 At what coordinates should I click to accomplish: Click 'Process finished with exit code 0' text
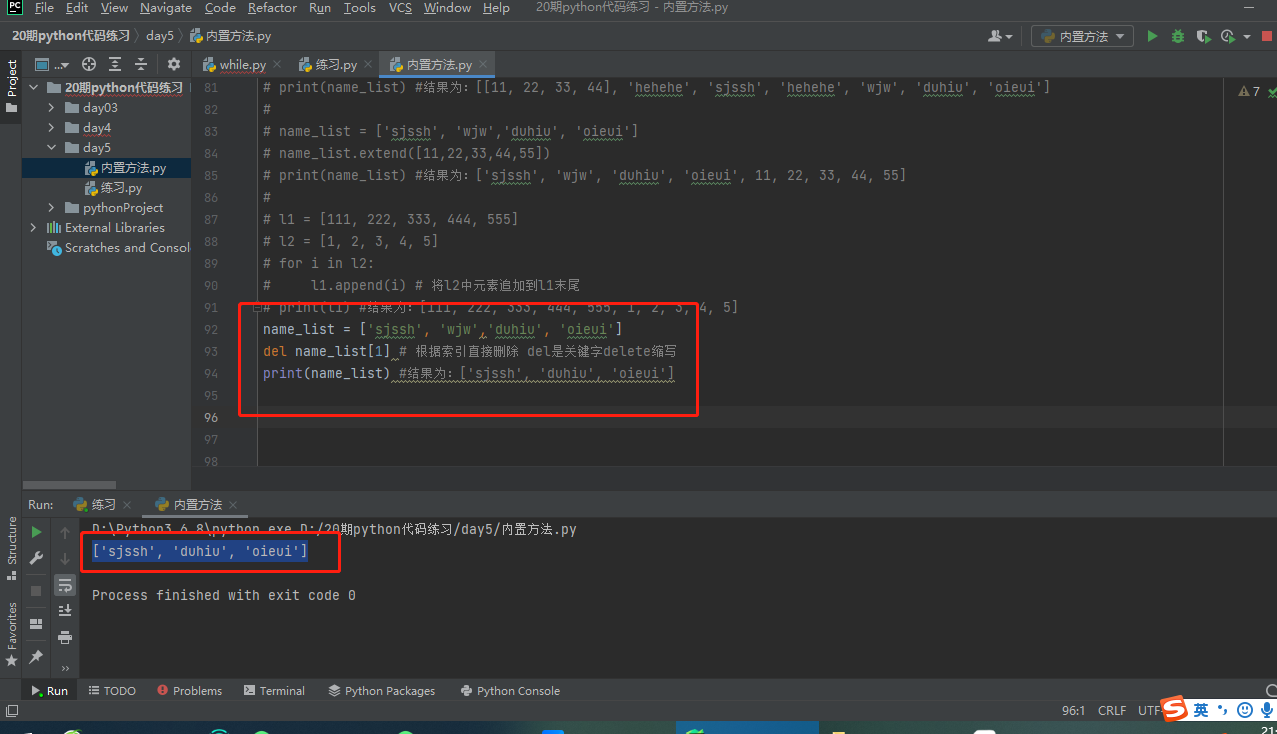click(223, 595)
